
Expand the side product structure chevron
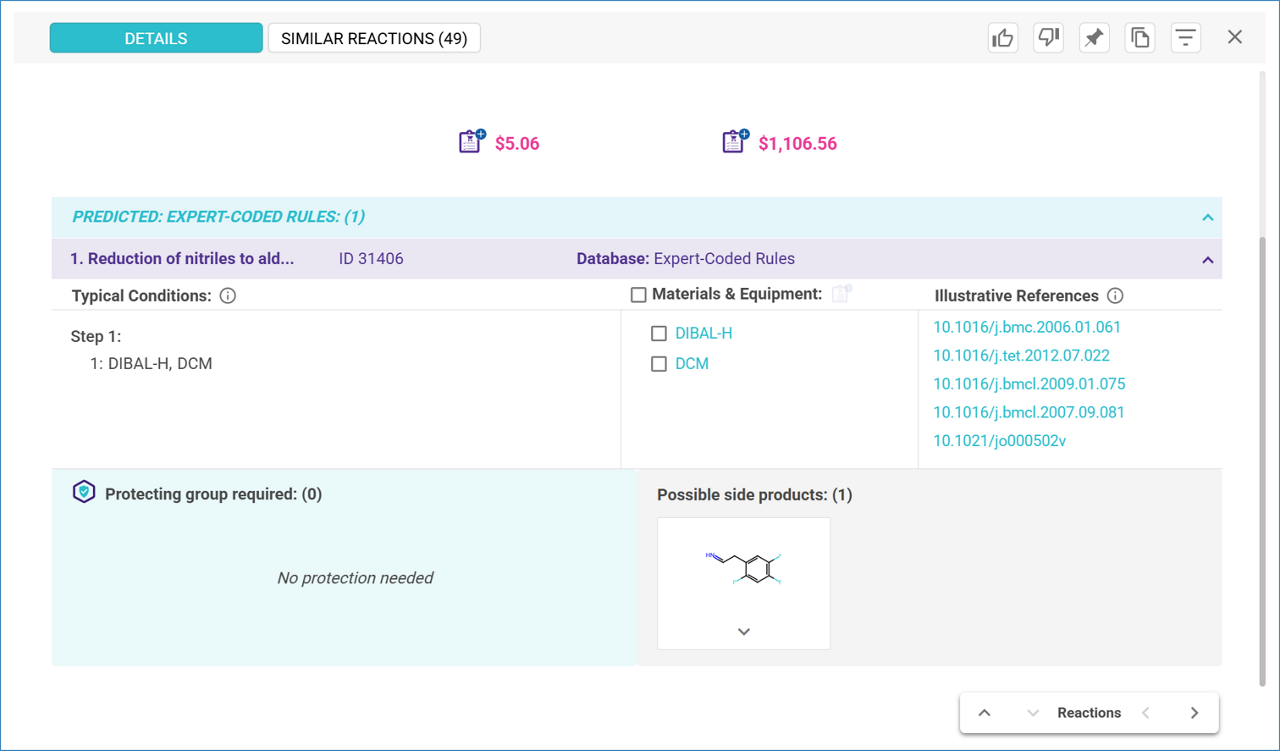click(743, 631)
